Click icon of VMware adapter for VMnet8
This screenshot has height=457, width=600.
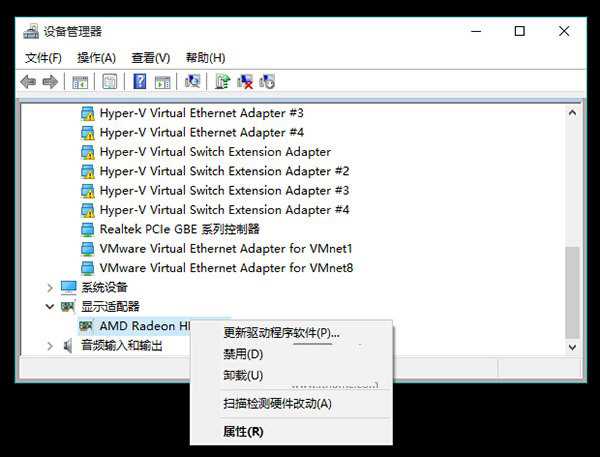coord(88,268)
